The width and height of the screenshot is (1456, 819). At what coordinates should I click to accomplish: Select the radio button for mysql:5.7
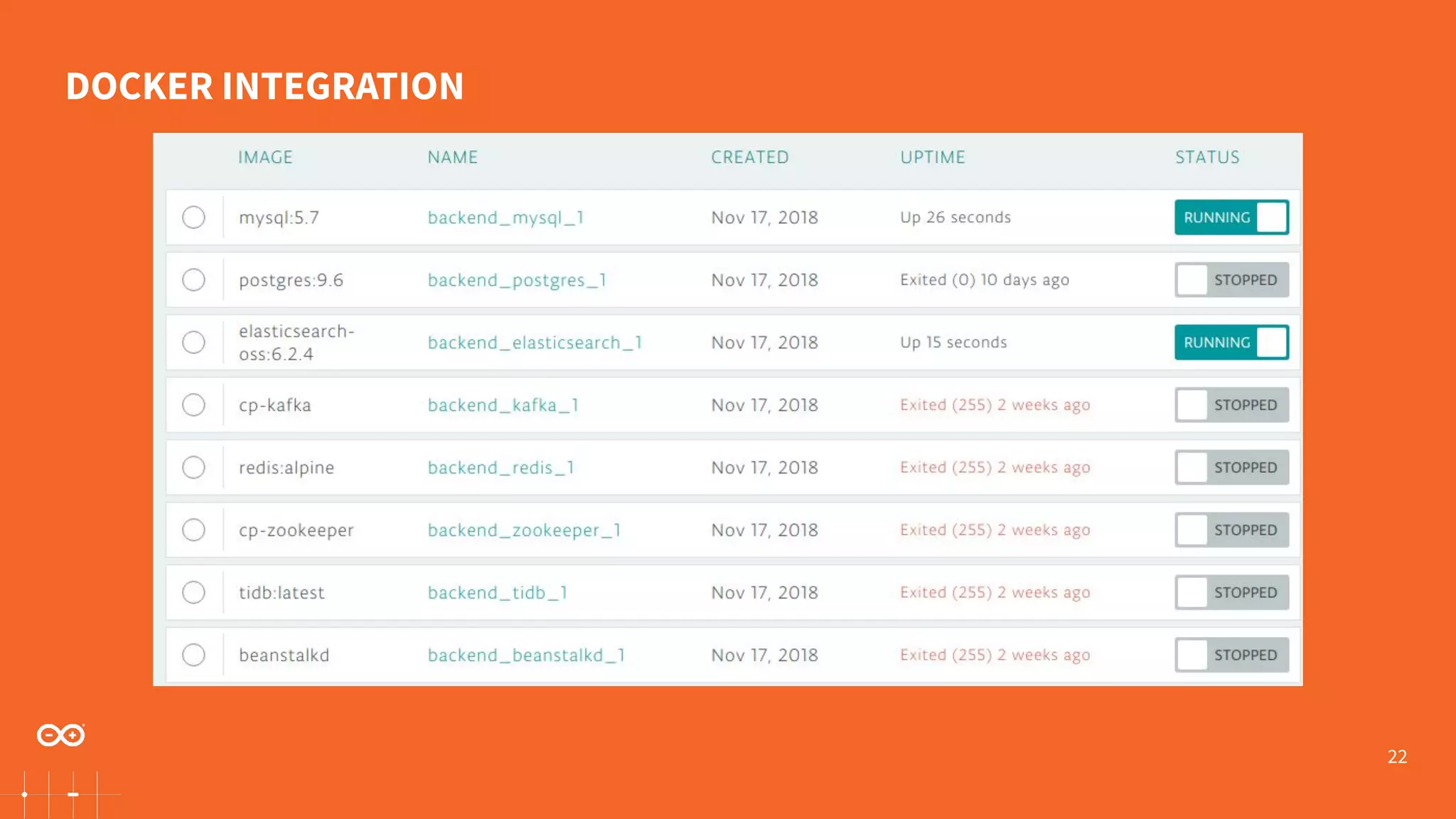coord(193,217)
